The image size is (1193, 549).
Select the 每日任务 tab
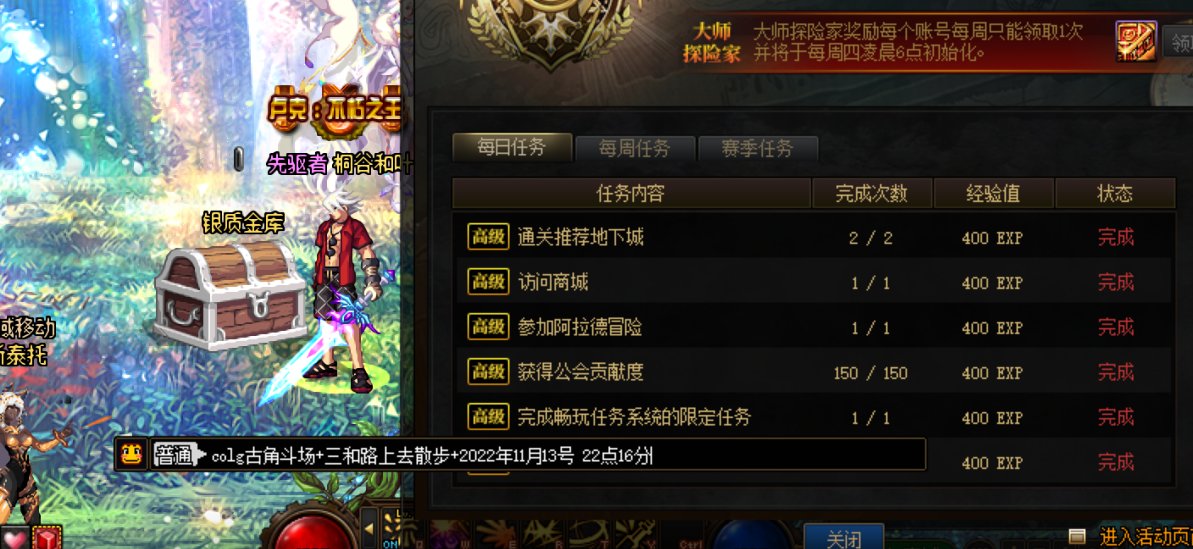pos(512,147)
